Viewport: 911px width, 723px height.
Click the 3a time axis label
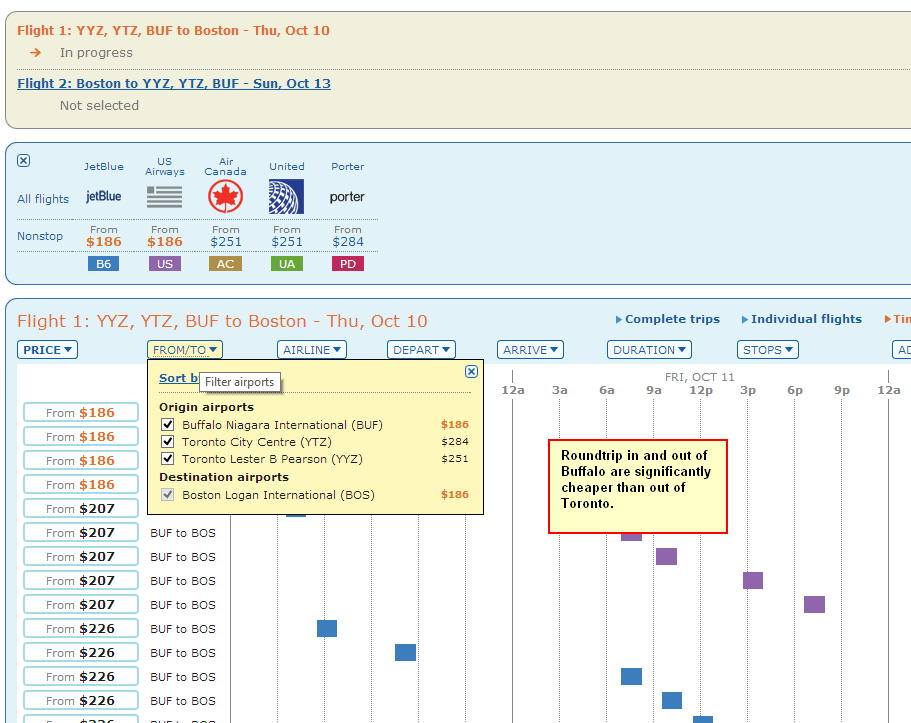[559, 390]
